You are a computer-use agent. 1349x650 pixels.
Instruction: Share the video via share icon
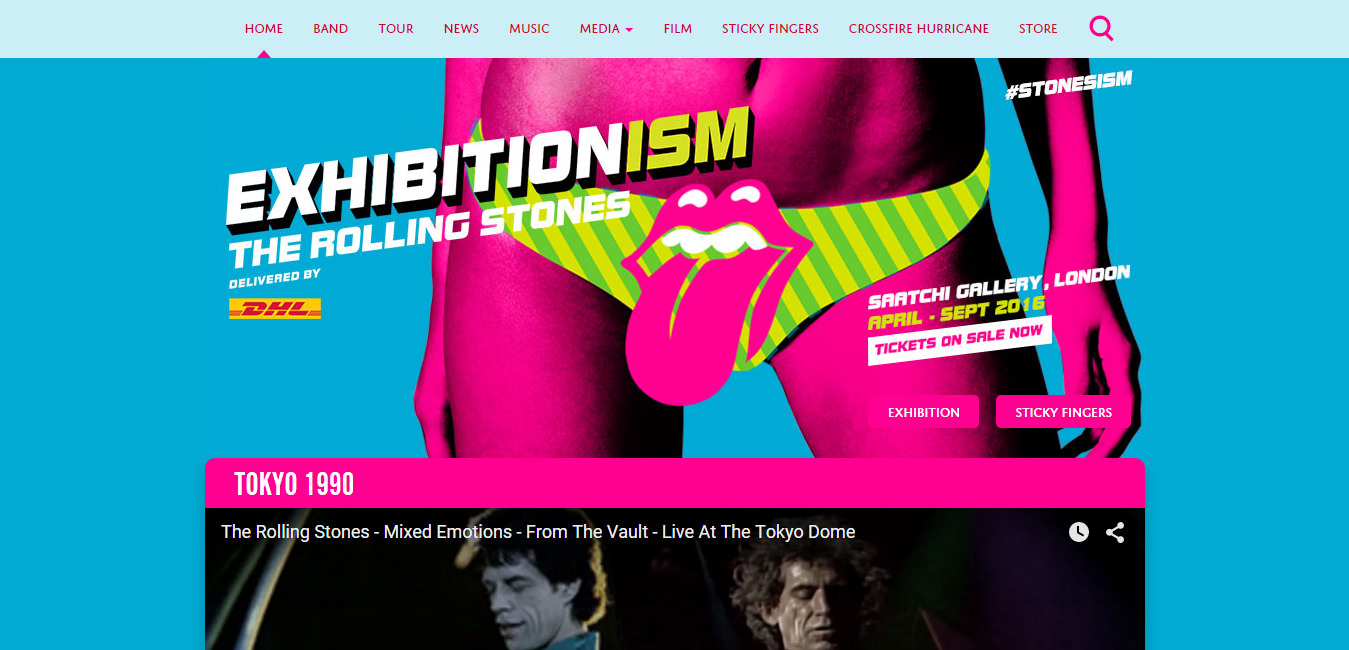click(x=1115, y=532)
